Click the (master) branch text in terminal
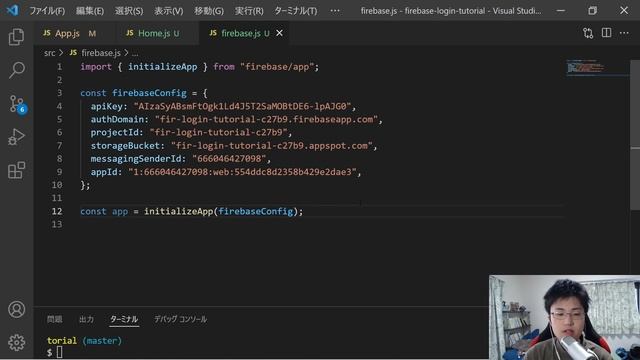Viewport: 640px width, 360px height. click(102, 341)
